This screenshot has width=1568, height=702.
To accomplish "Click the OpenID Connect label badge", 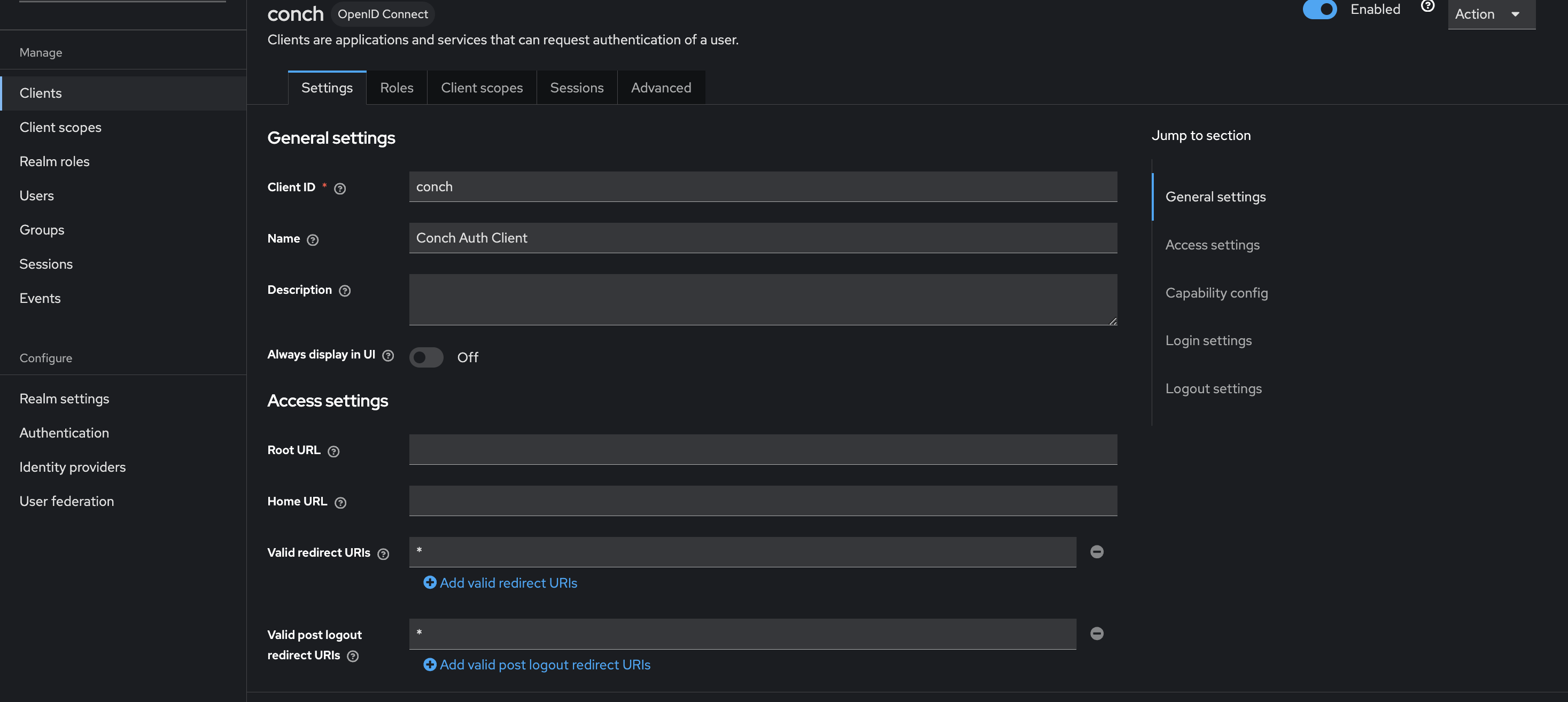I will (382, 14).
